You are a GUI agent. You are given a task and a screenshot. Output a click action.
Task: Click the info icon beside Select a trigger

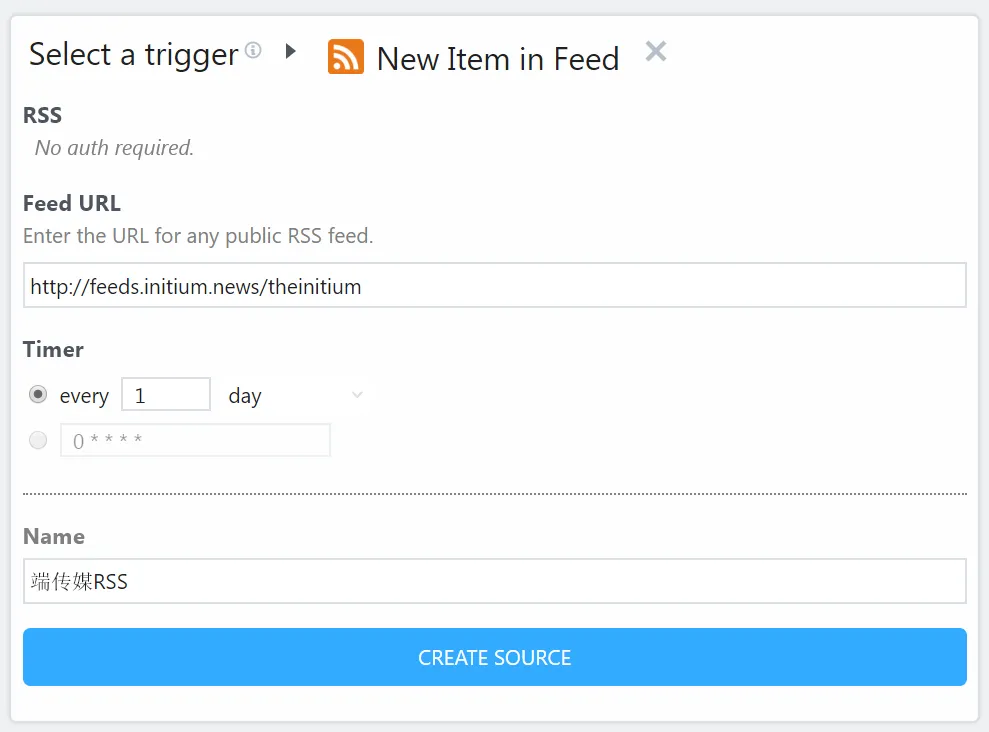(x=253, y=49)
